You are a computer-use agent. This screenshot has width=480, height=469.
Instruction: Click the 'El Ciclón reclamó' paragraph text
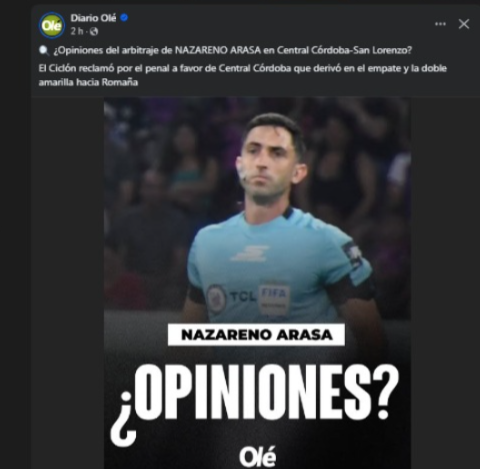(x=242, y=75)
